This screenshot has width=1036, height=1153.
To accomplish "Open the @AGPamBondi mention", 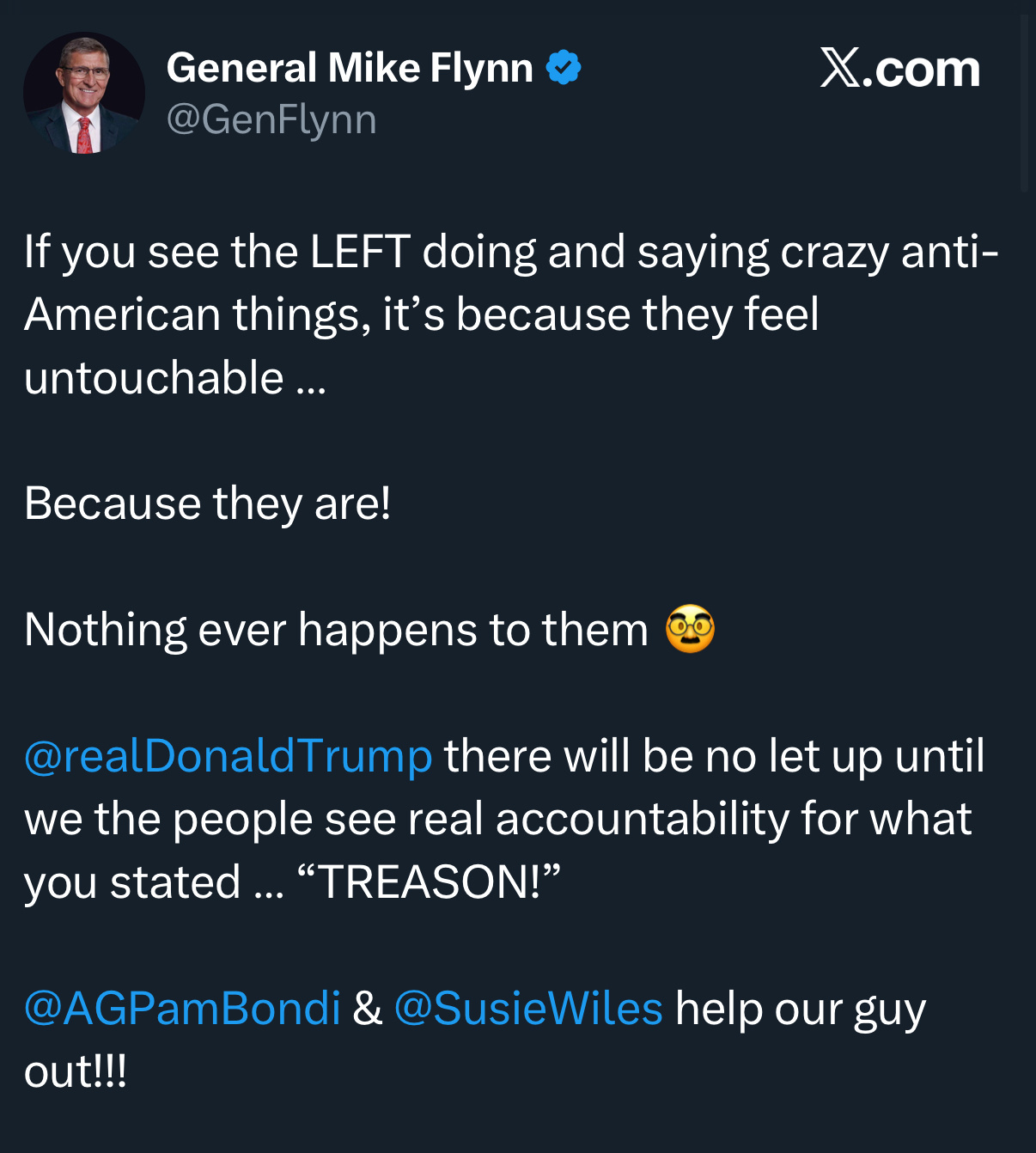I will point(182,1008).
